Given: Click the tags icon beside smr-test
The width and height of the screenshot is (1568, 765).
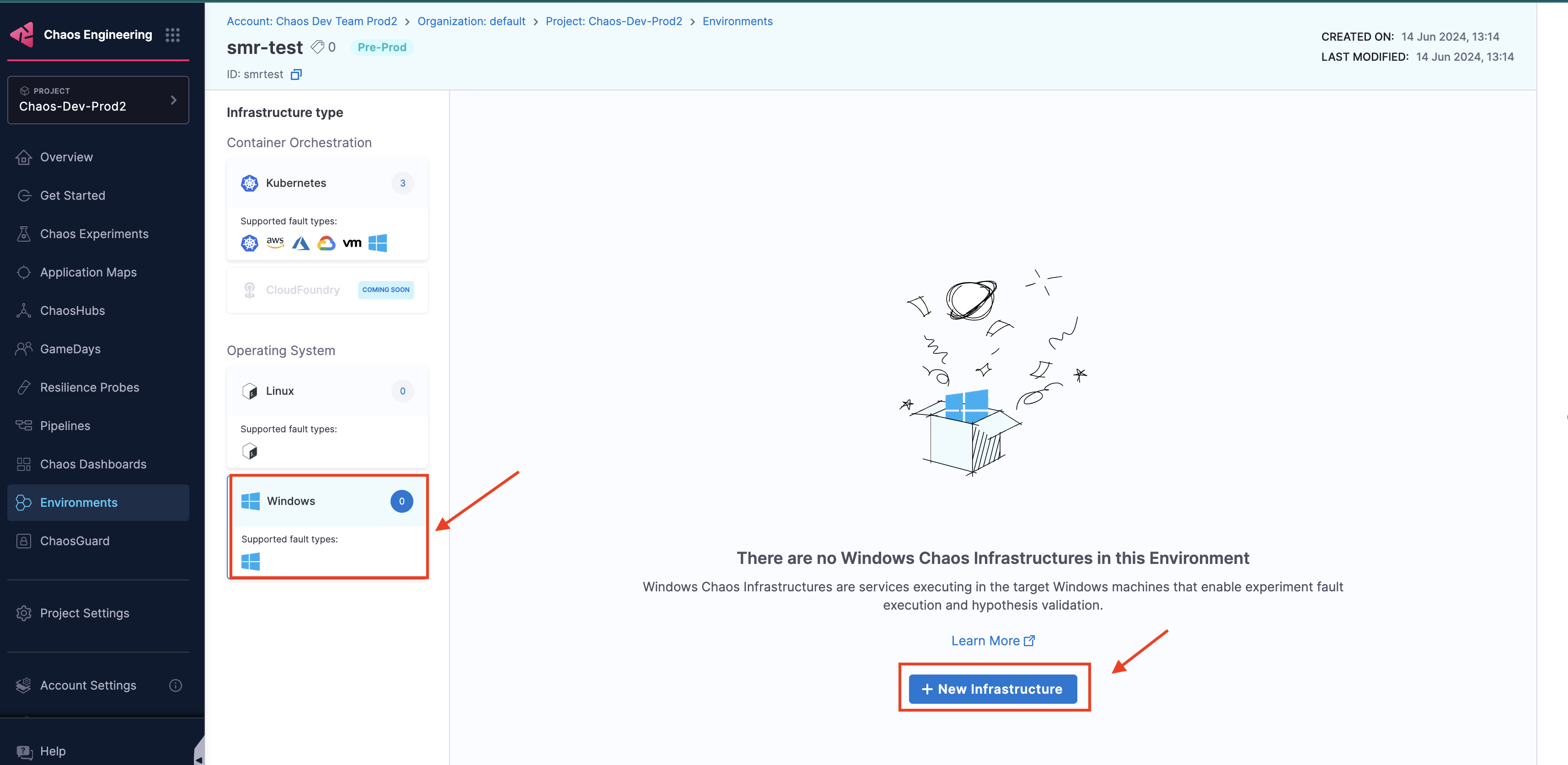Looking at the screenshot, I should click(317, 47).
